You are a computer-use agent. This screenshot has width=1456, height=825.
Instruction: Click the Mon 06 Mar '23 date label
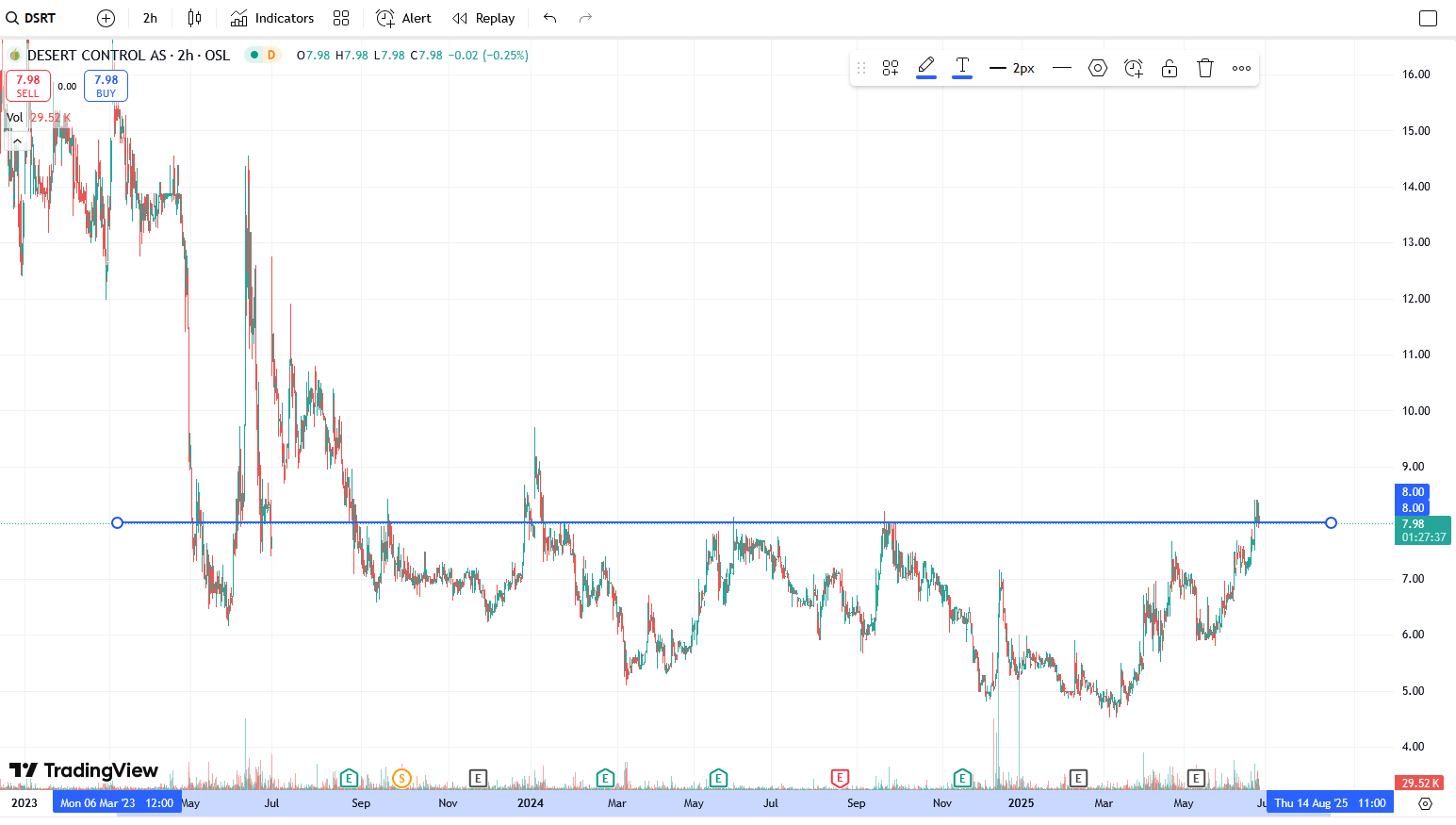(x=117, y=803)
